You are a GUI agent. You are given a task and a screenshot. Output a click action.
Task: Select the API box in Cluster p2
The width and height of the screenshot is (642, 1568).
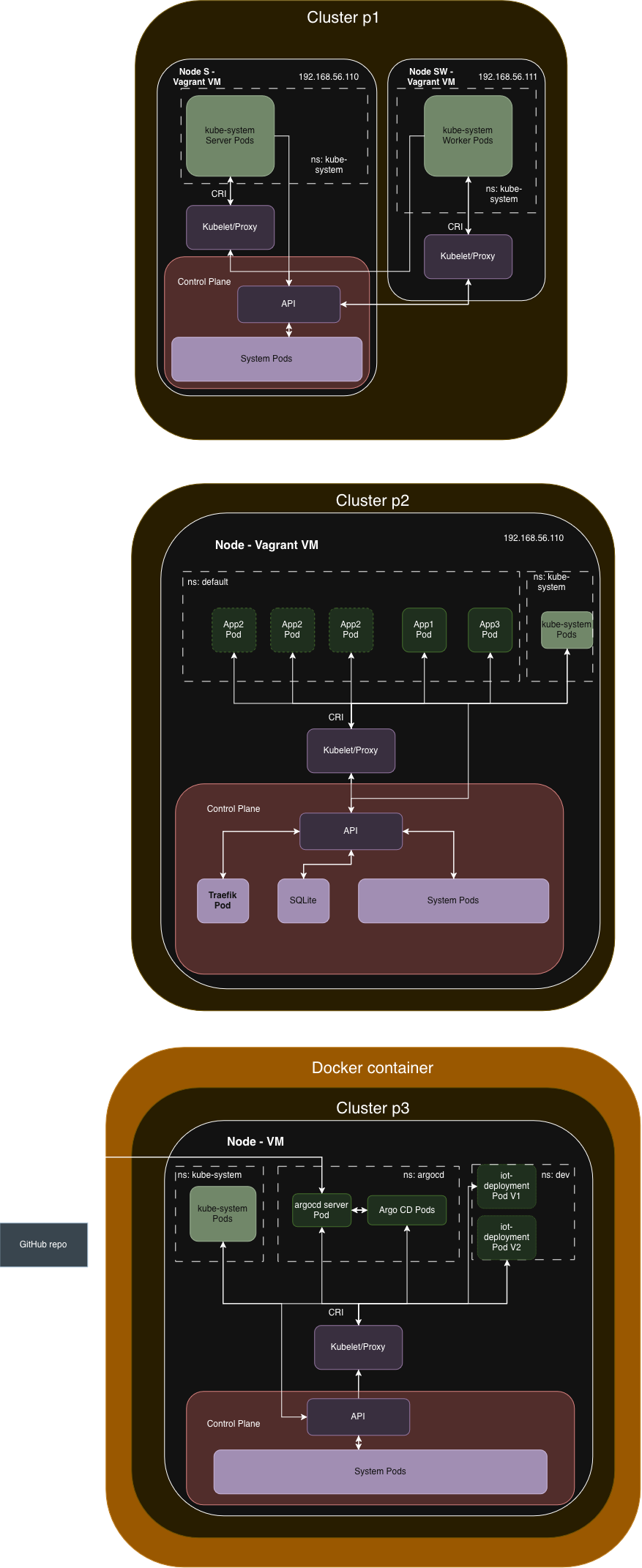point(351,831)
